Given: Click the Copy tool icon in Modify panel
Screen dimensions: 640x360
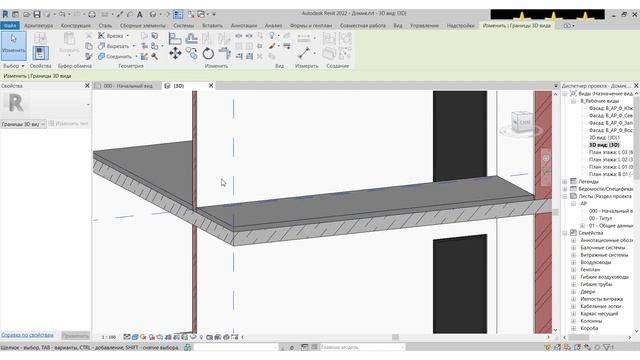Looking at the screenshot, I should tap(191, 53).
